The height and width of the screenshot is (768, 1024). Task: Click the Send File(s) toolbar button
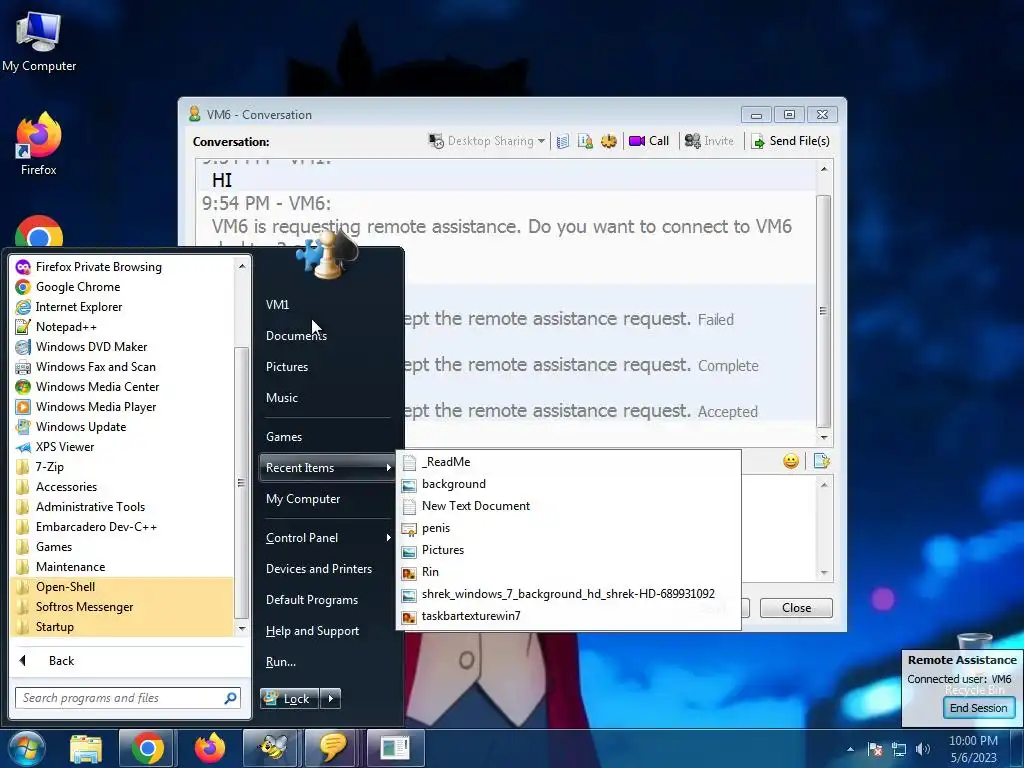point(790,141)
